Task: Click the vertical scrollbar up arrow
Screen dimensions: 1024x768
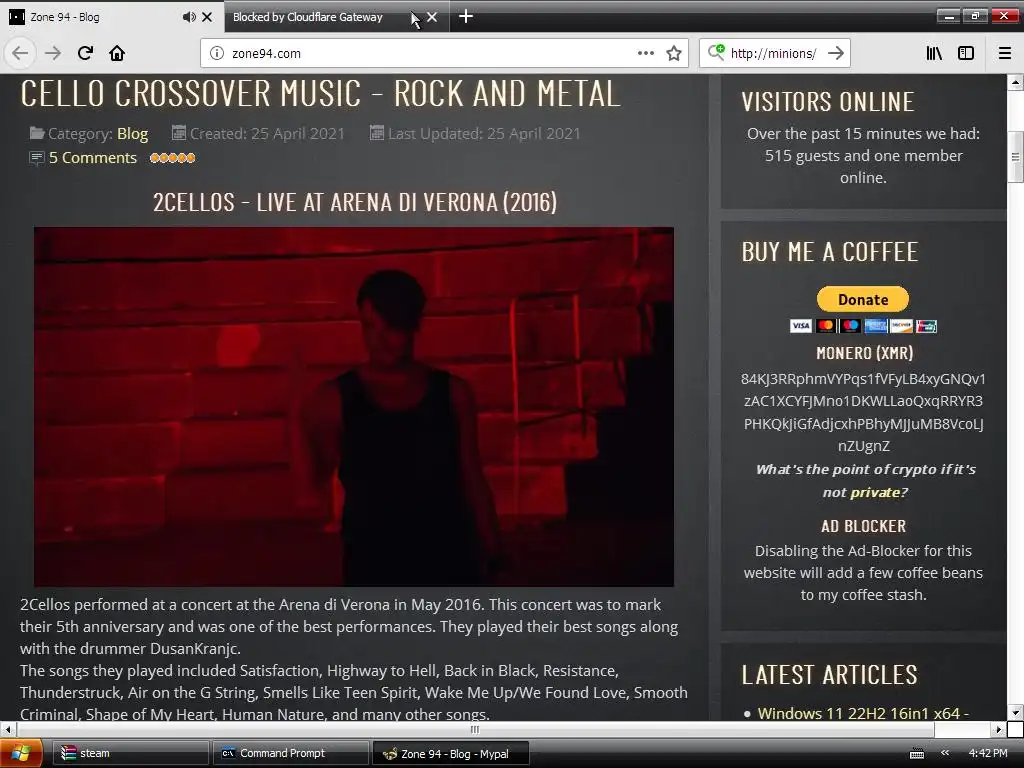Action: click(1015, 82)
